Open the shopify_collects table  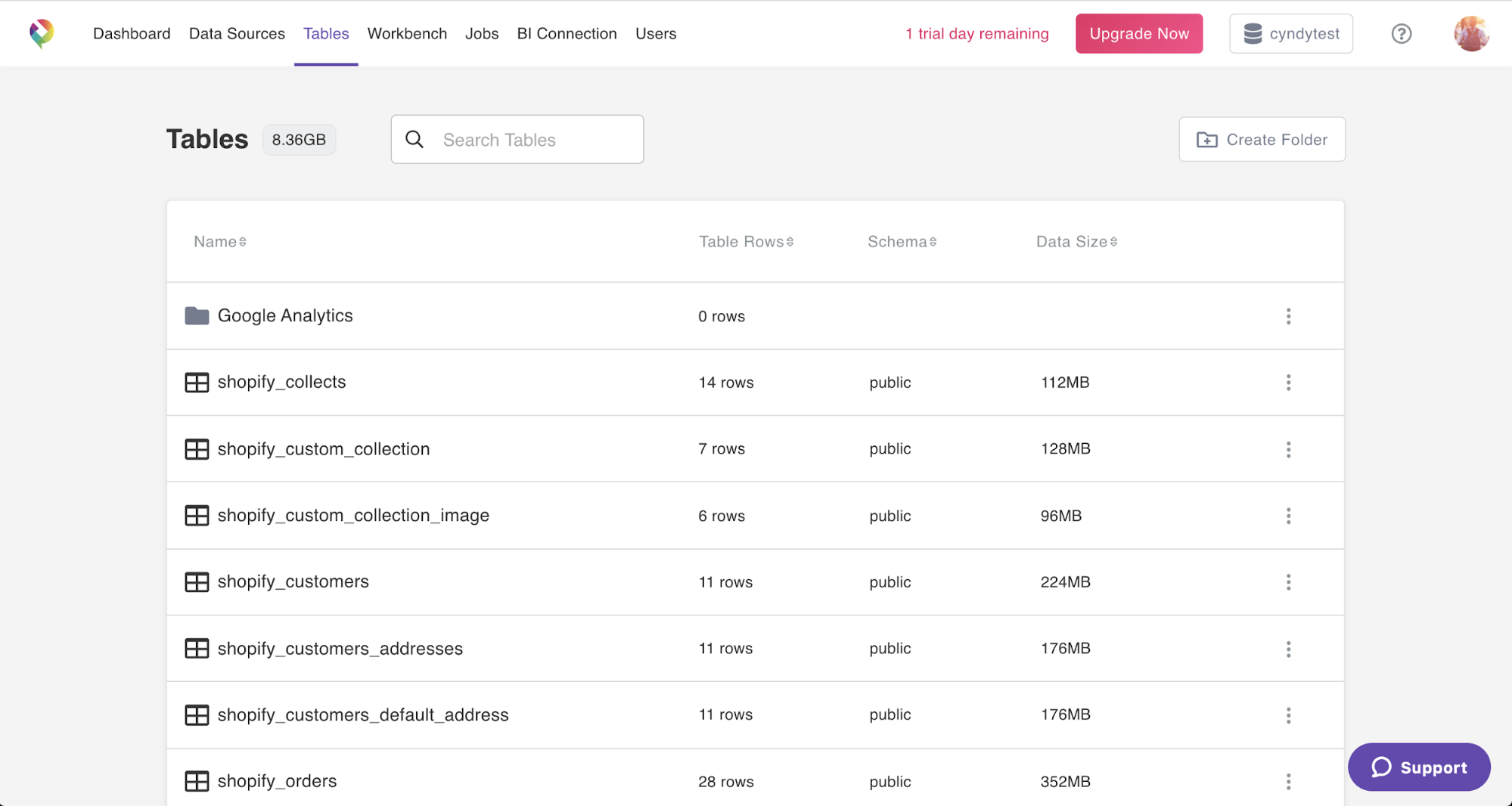coord(281,382)
